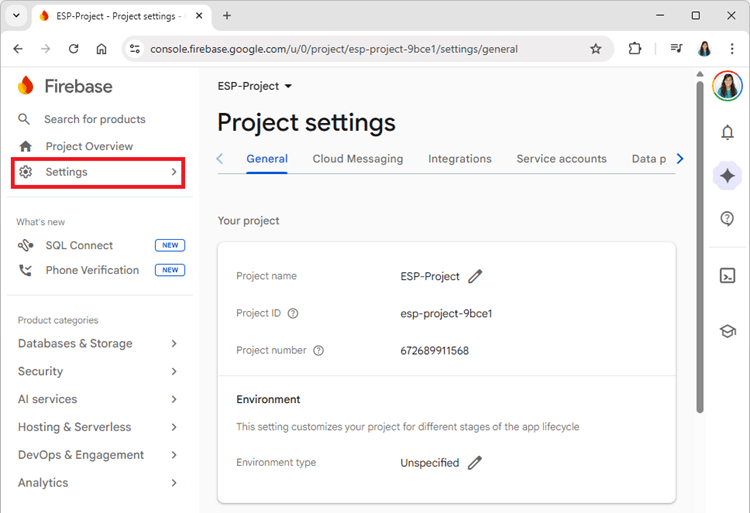Click the Project settings page heading
This screenshot has width=750, height=513.
click(x=307, y=122)
